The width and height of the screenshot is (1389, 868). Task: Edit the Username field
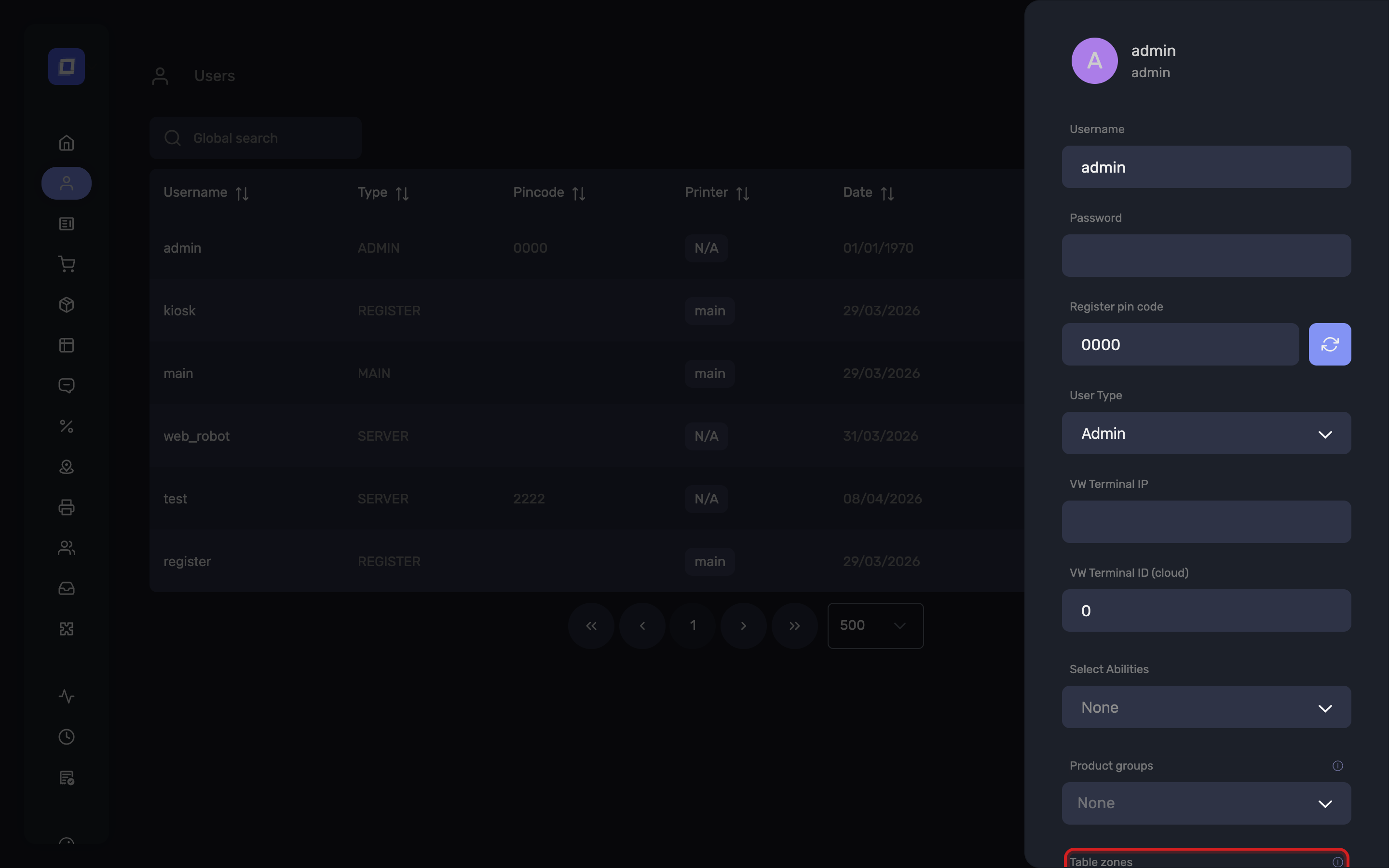point(1206,167)
